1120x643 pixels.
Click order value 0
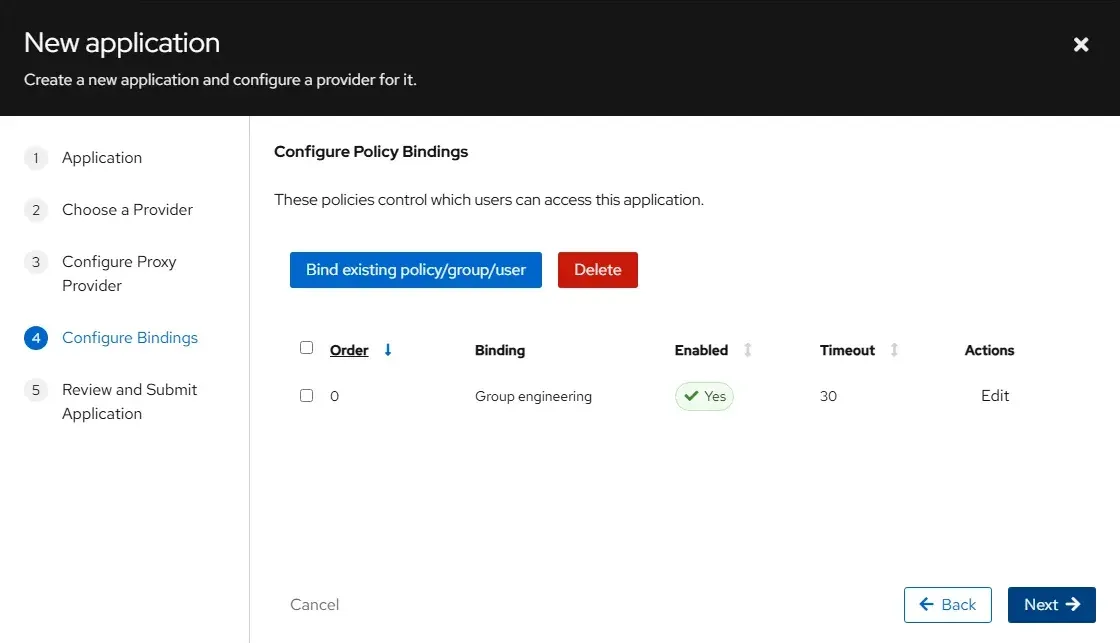(x=334, y=397)
